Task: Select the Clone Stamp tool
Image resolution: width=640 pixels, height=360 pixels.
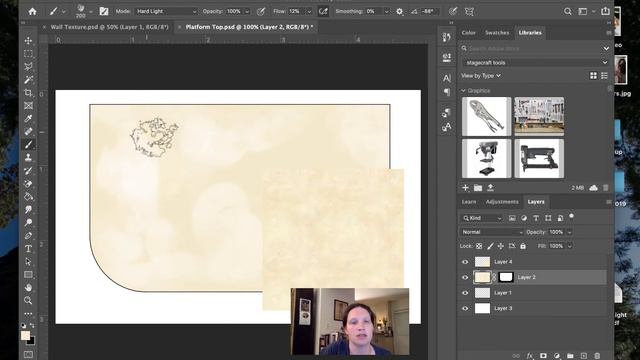Action: (28, 158)
